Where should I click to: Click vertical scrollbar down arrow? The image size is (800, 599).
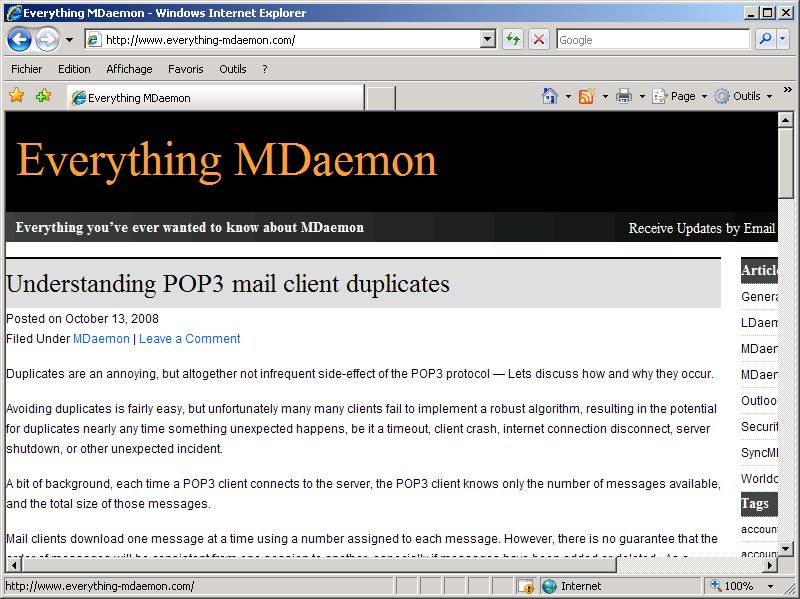[786, 549]
